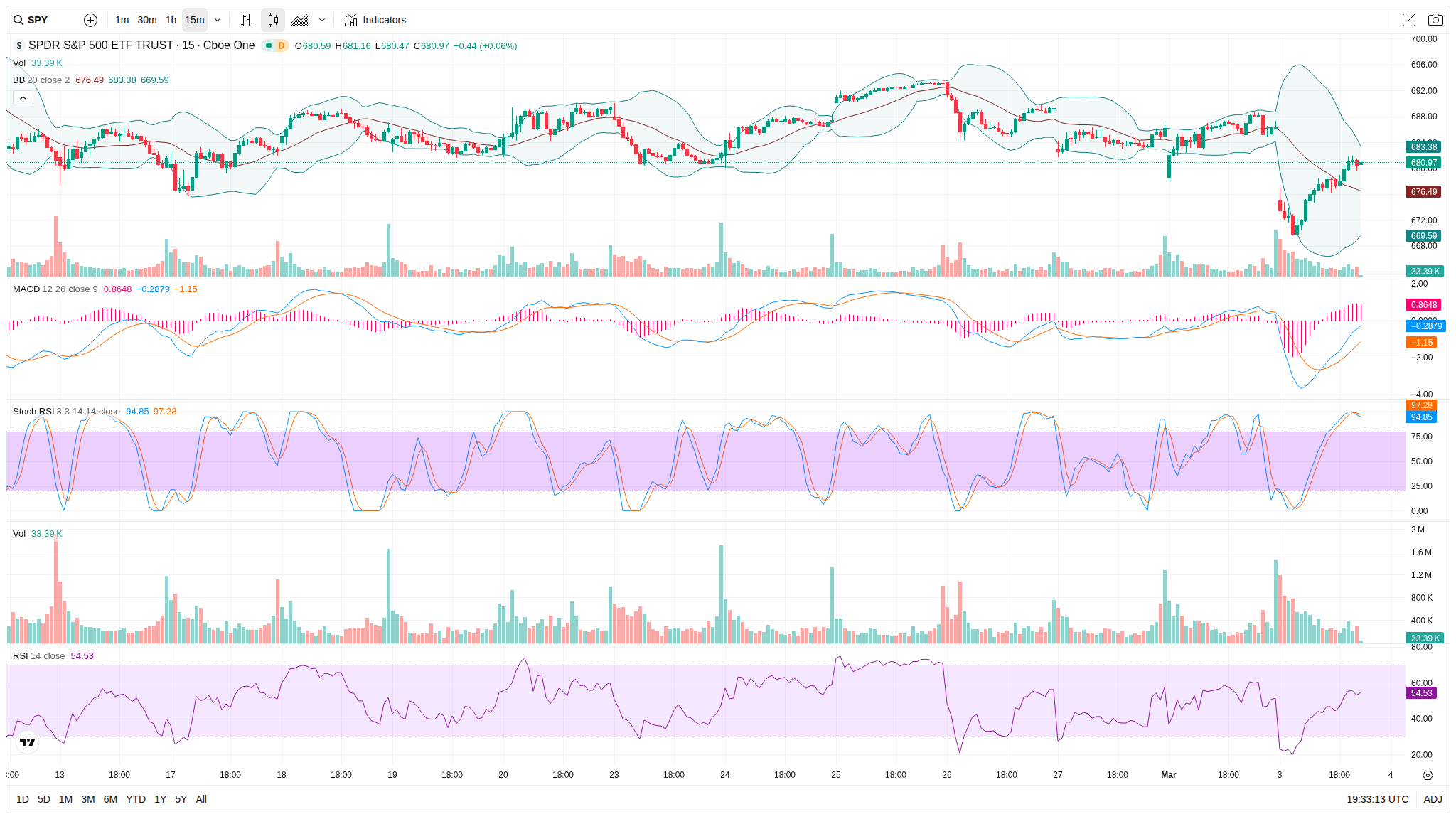Select the Candles chart style icon
Viewport: 1456px width, 819px height.
tap(273, 20)
